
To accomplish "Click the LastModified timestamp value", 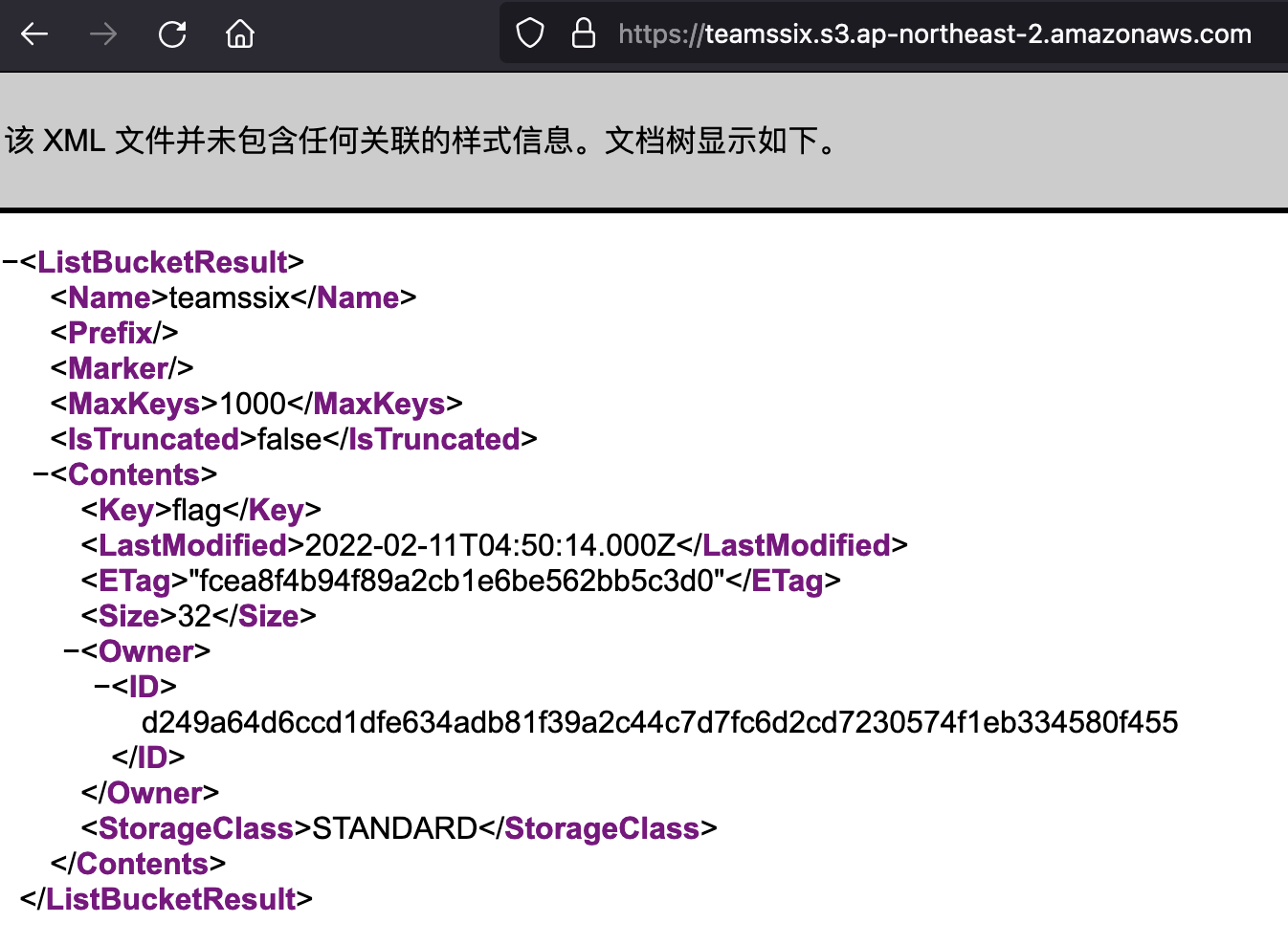I will tap(490, 545).
